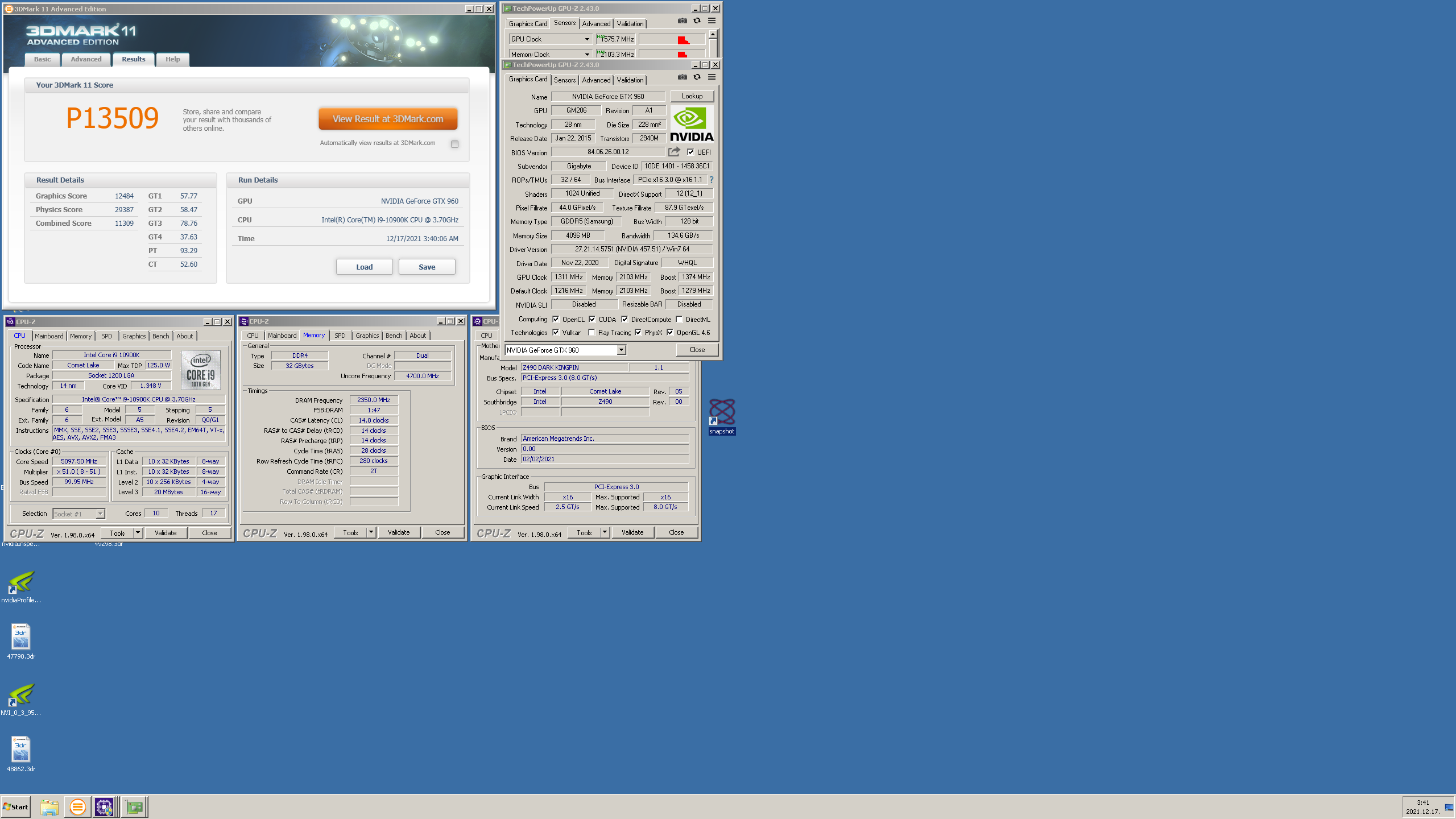
Task: Toggle the OpenCL checkbox
Action: (x=556, y=319)
